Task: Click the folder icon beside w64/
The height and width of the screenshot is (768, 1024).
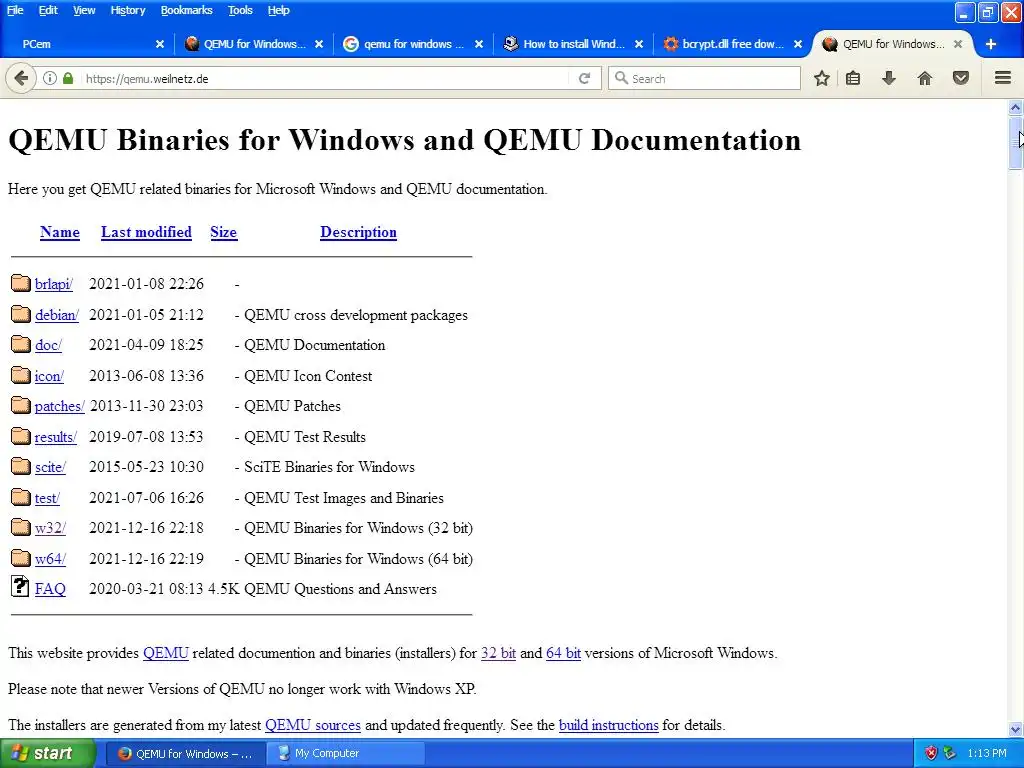Action: pyautogui.click(x=21, y=558)
